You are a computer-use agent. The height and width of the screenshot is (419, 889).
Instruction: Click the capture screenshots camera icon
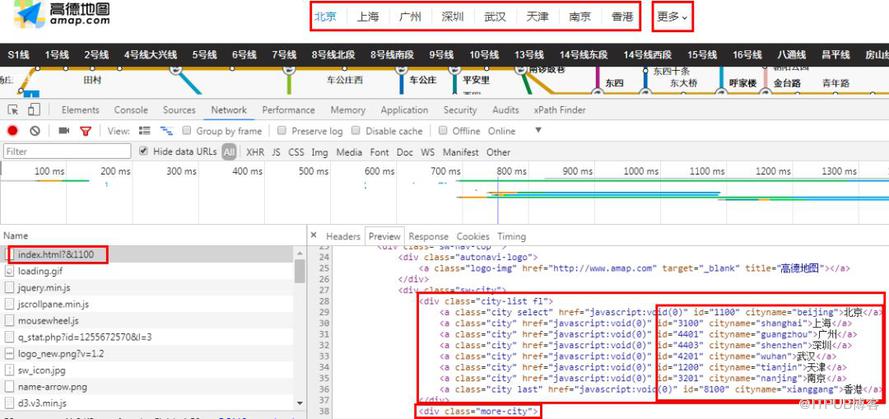pyautogui.click(x=64, y=131)
